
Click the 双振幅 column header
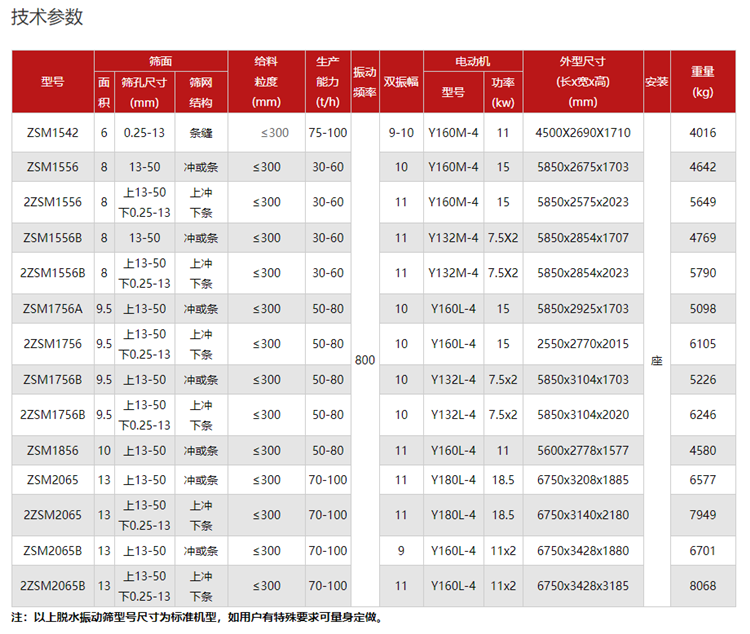click(x=401, y=82)
